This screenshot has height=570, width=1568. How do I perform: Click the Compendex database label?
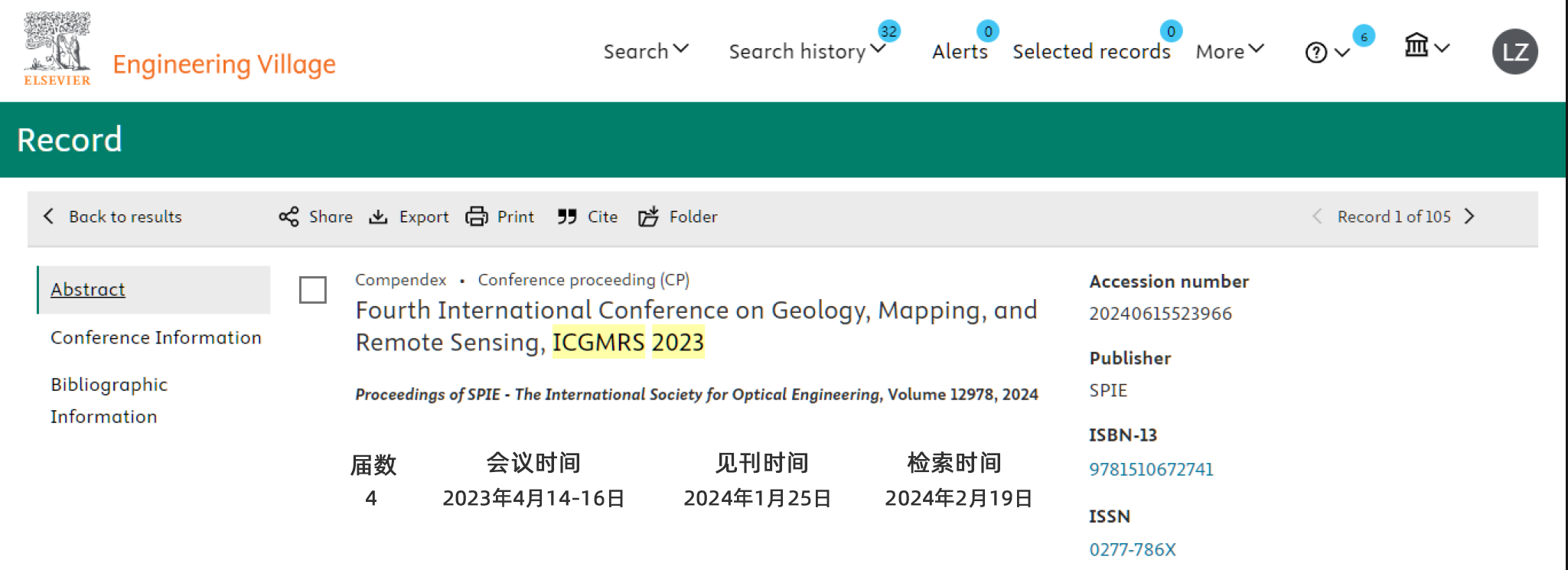[400, 280]
